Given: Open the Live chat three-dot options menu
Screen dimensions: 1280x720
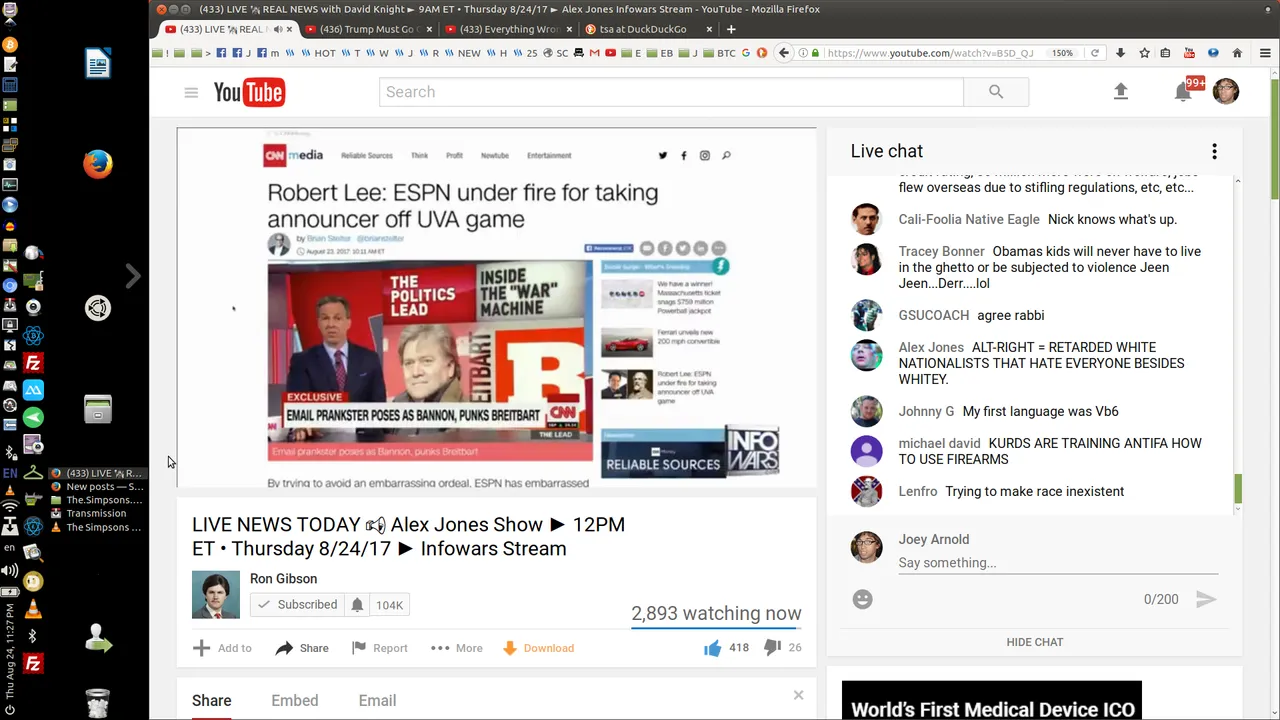Looking at the screenshot, I should [1214, 151].
